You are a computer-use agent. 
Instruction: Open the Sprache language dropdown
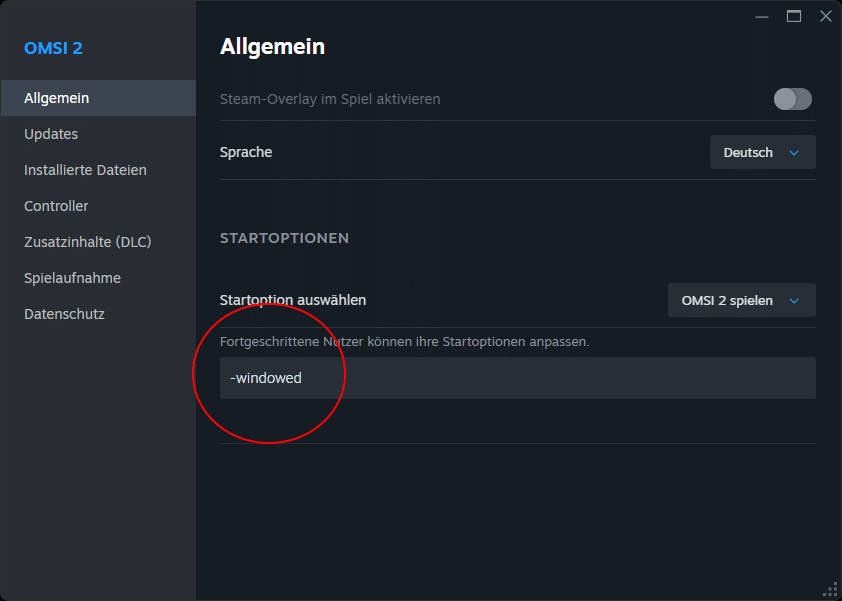tap(762, 153)
